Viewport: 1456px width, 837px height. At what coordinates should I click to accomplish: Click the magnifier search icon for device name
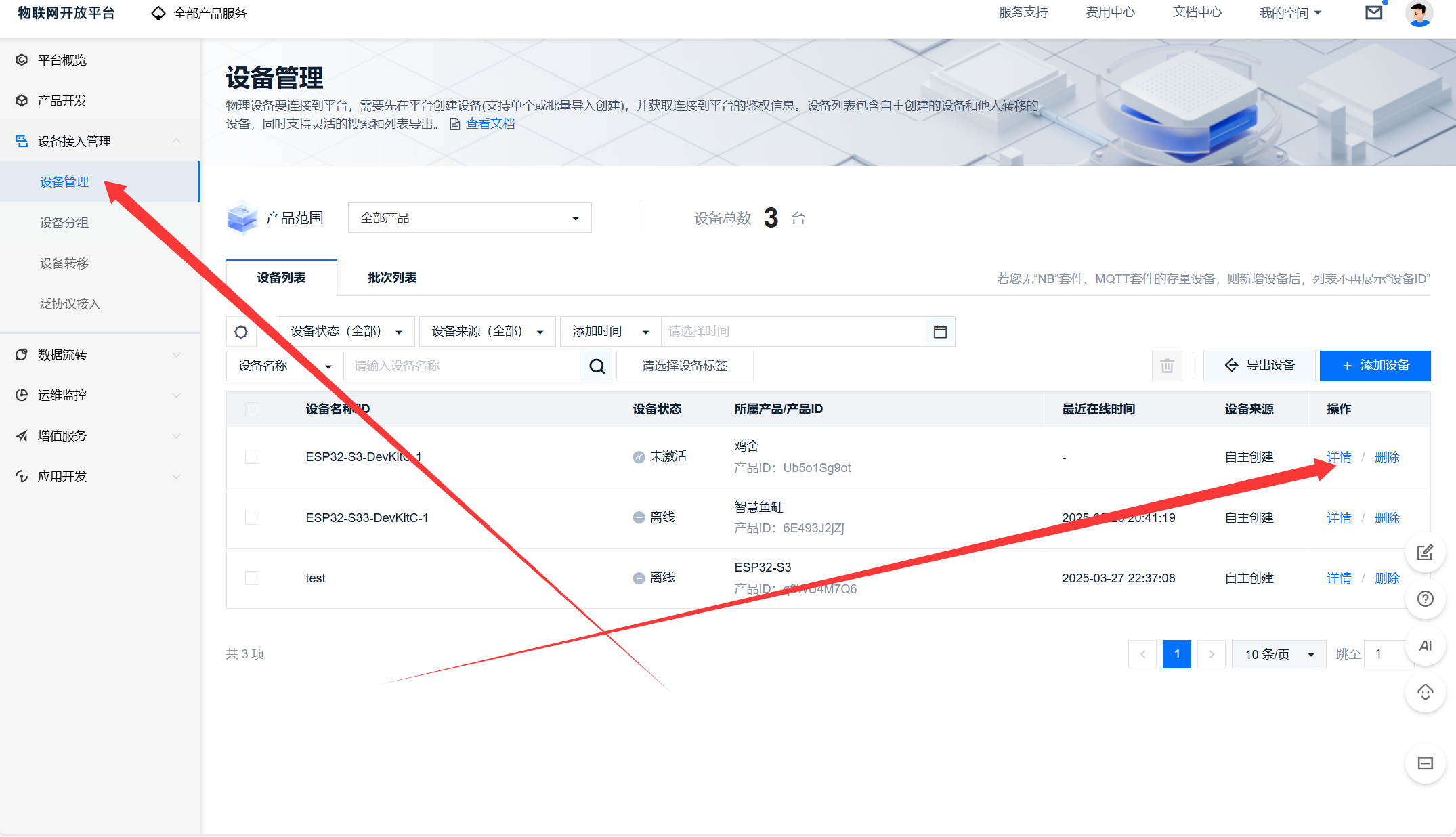[597, 366]
